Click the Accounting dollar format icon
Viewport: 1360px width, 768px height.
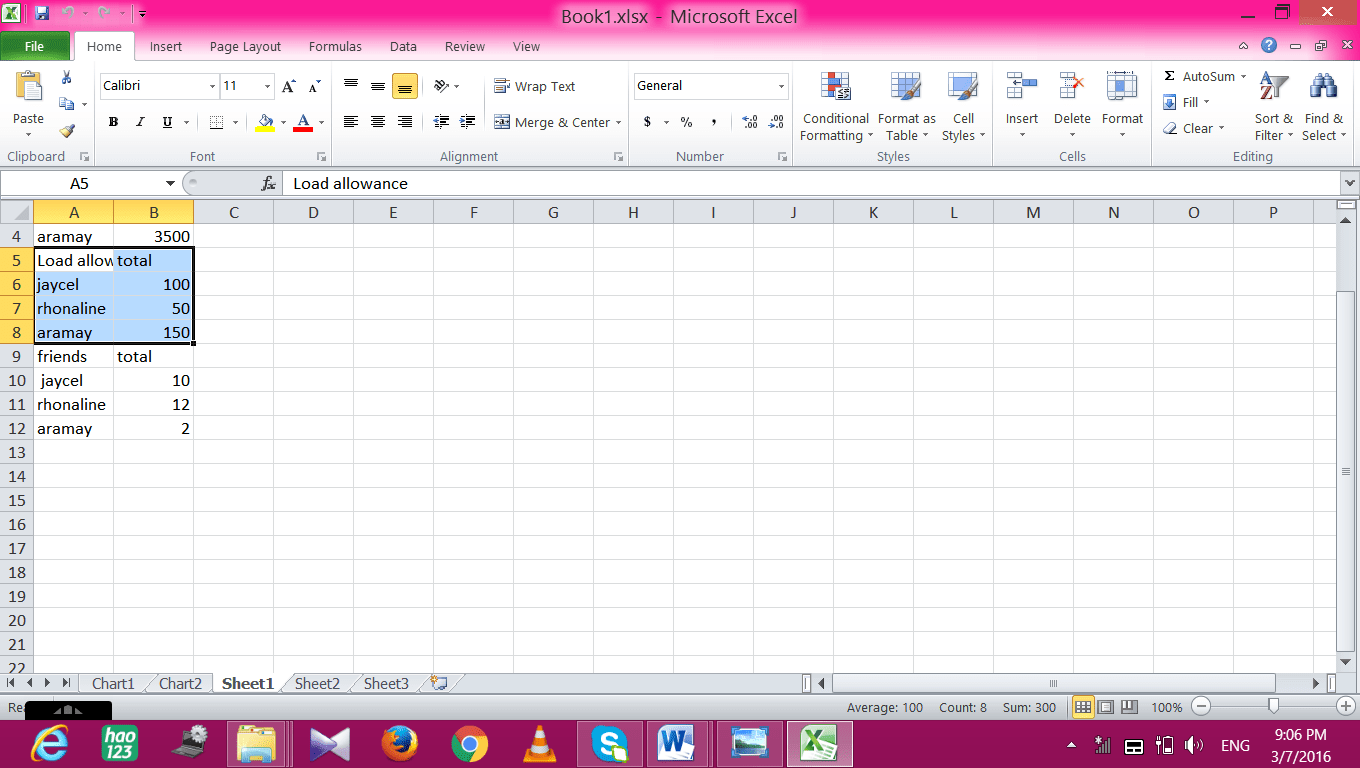point(648,122)
